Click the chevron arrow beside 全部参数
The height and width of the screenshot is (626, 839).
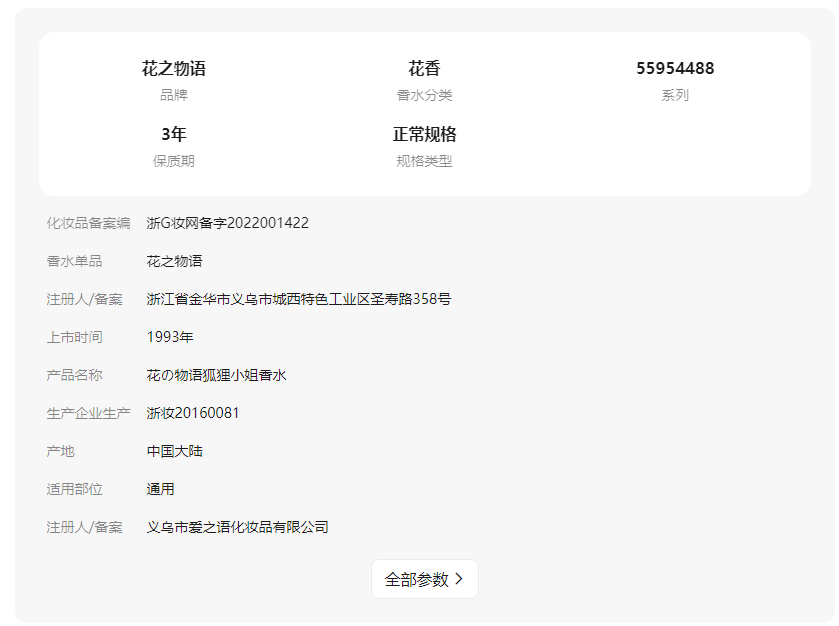pyautogui.click(x=459, y=579)
